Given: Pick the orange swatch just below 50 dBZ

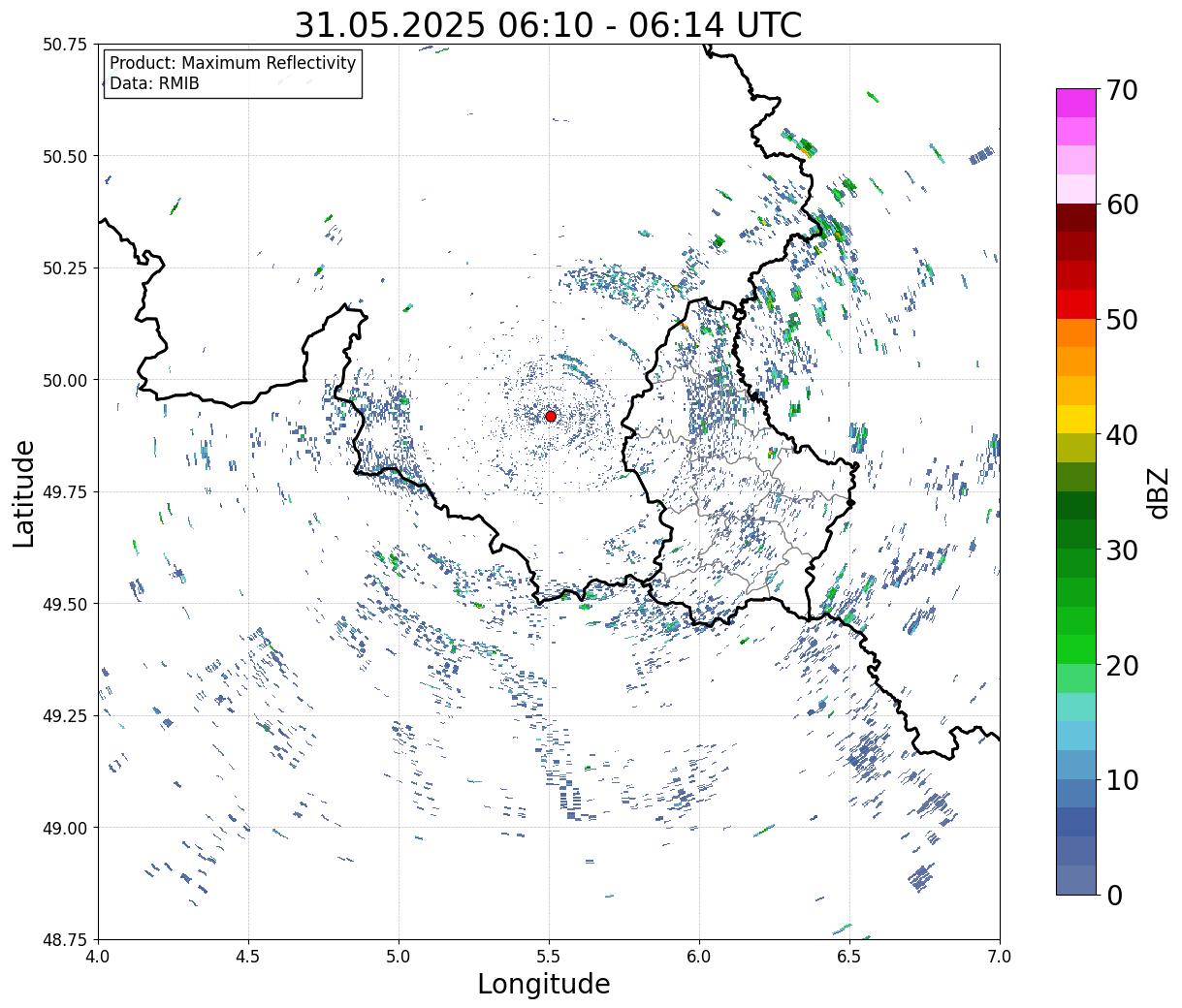Looking at the screenshot, I should click(x=1076, y=332).
